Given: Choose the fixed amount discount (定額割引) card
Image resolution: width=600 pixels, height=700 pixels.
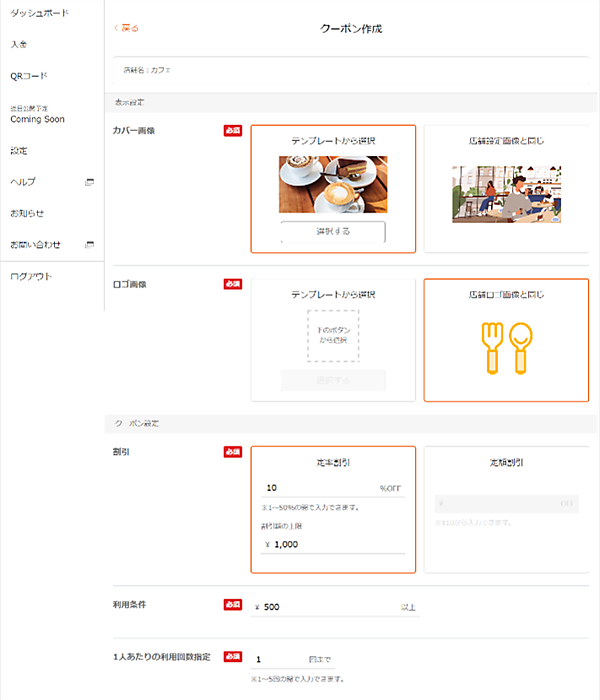Looking at the screenshot, I should click(x=505, y=463).
